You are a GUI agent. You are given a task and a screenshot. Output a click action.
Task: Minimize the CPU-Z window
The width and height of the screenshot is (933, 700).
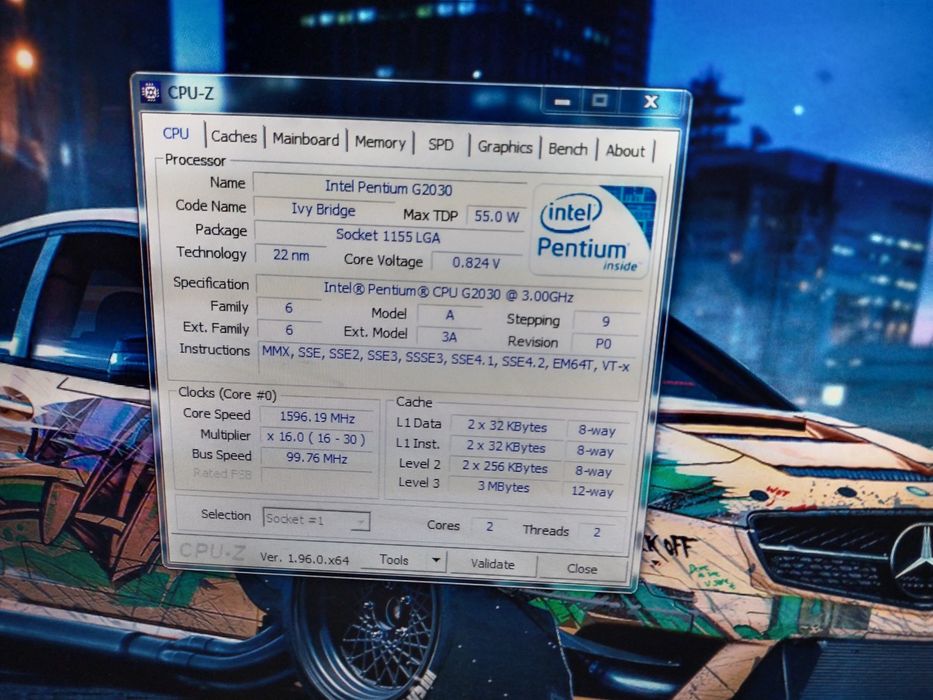pos(562,101)
